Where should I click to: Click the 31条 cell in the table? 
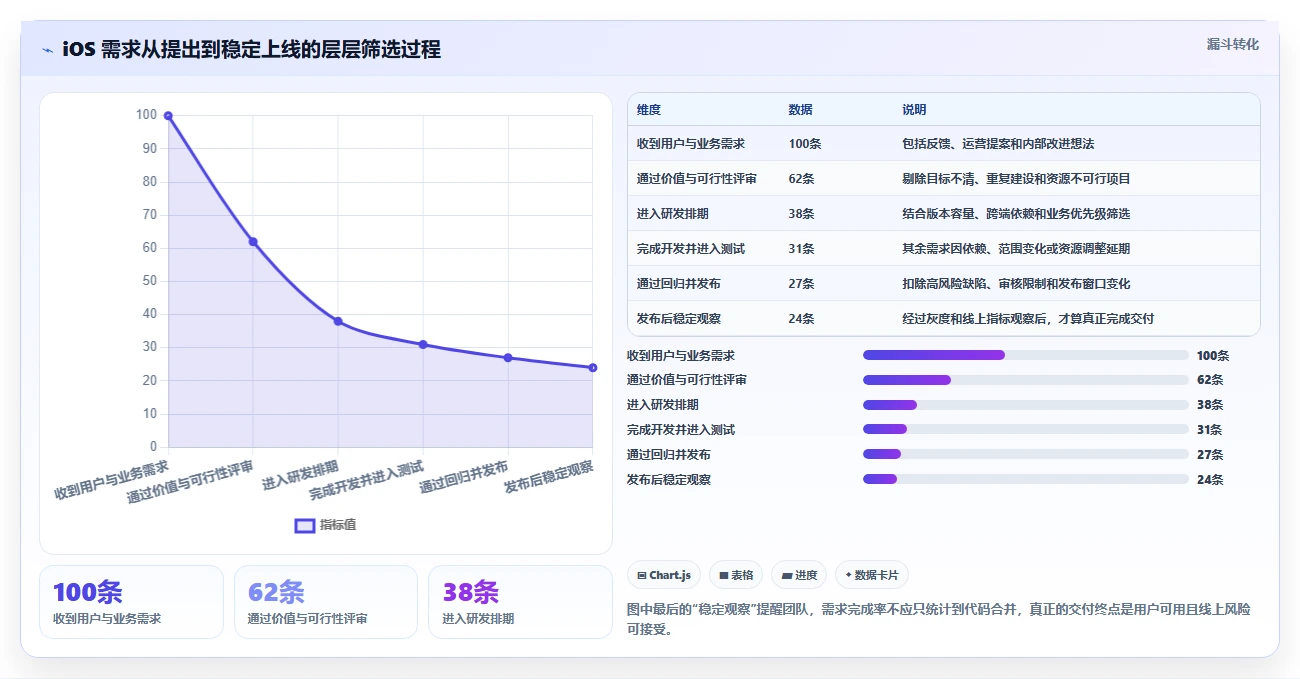point(801,248)
